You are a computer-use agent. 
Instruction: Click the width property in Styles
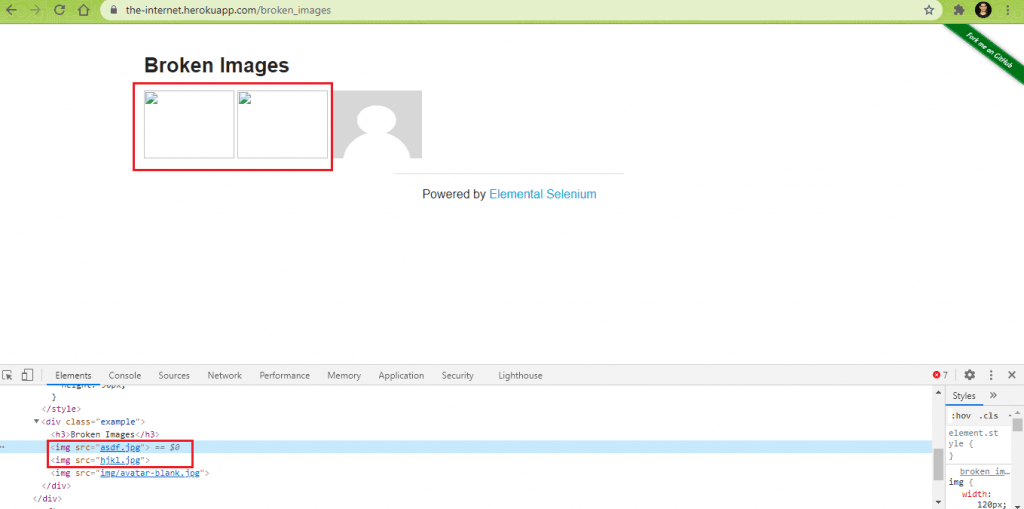(975, 495)
